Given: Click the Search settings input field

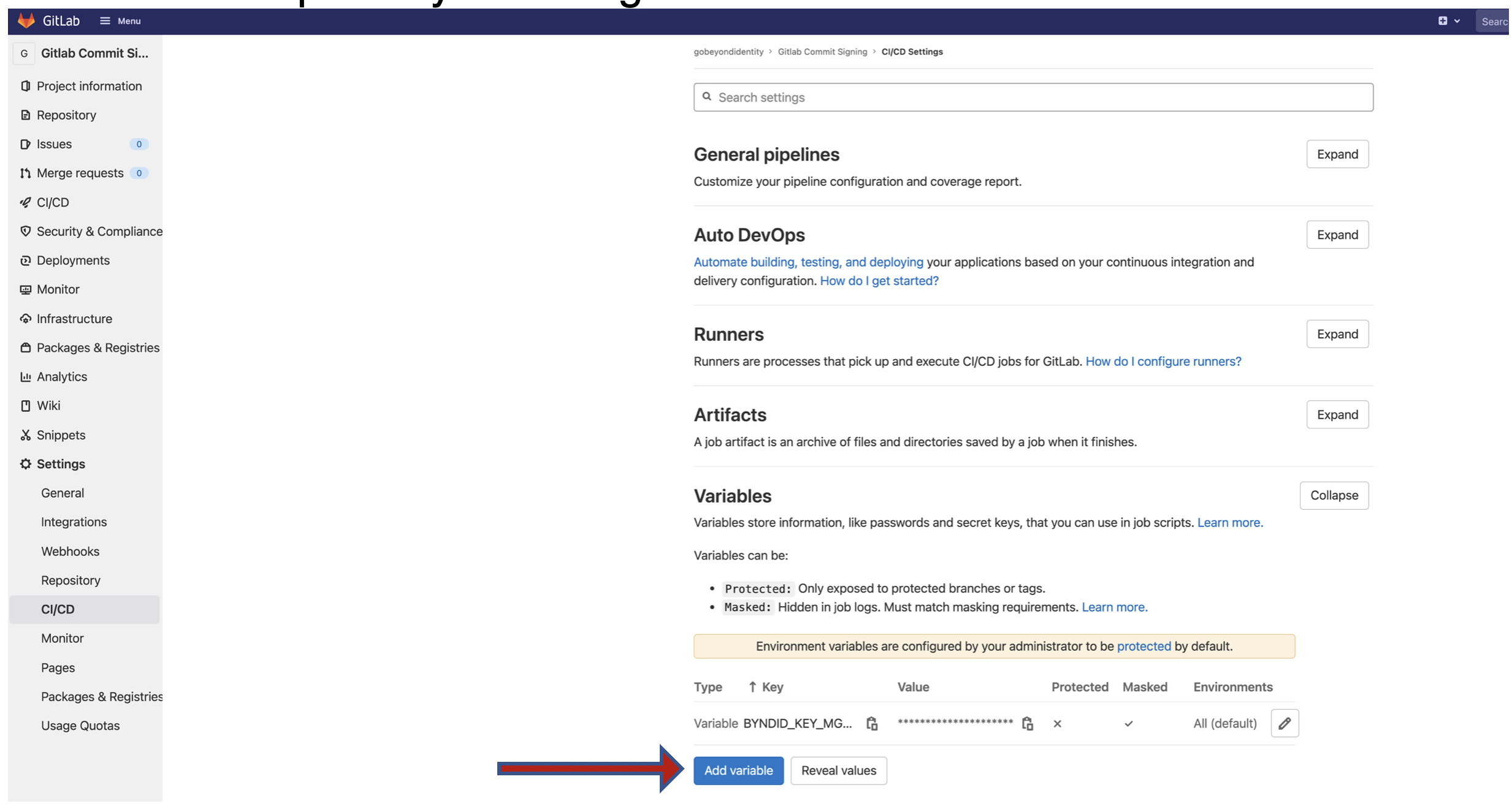Looking at the screenshot, I should (1033, 97).
